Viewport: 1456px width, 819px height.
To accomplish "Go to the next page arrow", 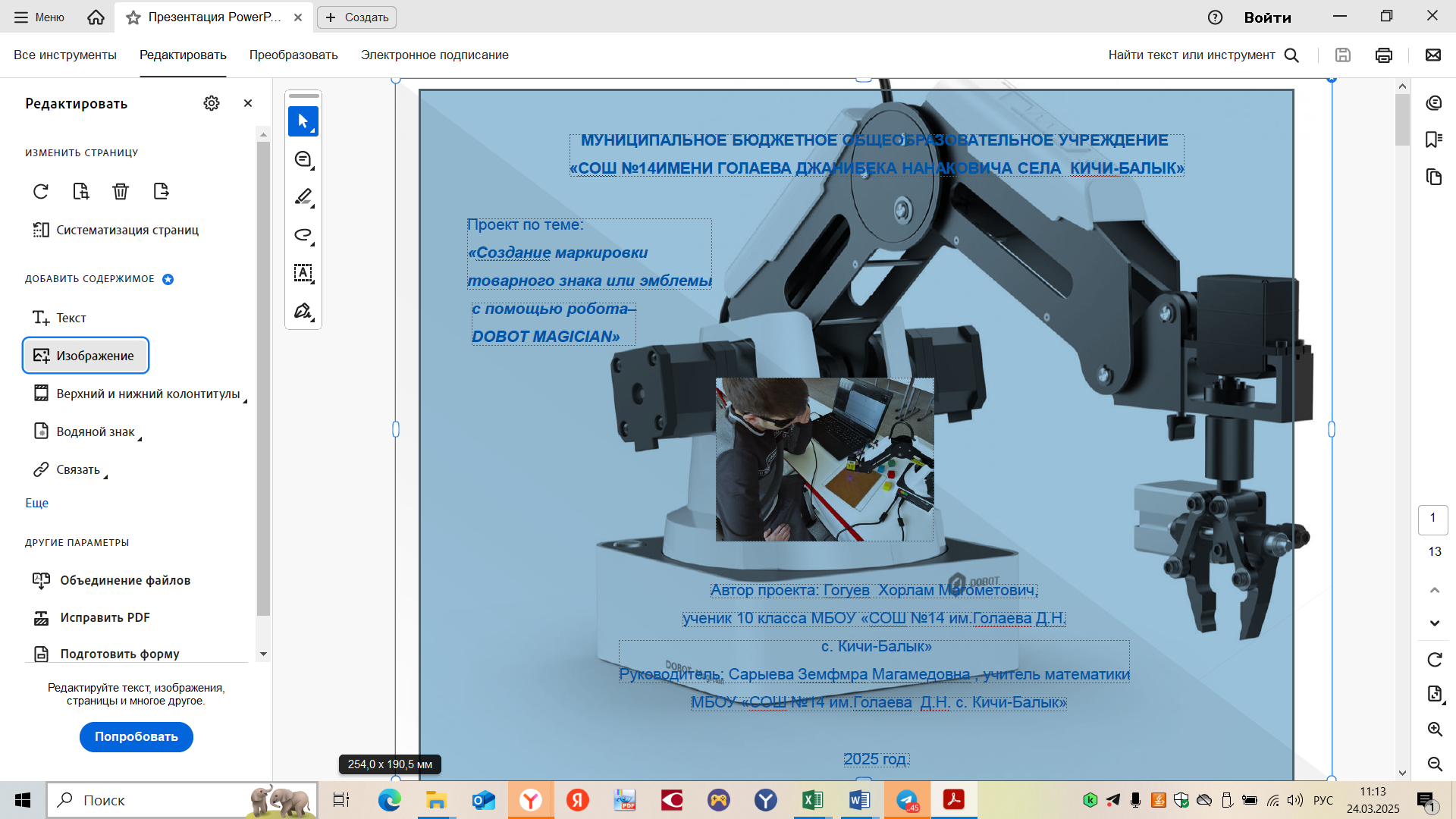I will [x=1435, y=623].
